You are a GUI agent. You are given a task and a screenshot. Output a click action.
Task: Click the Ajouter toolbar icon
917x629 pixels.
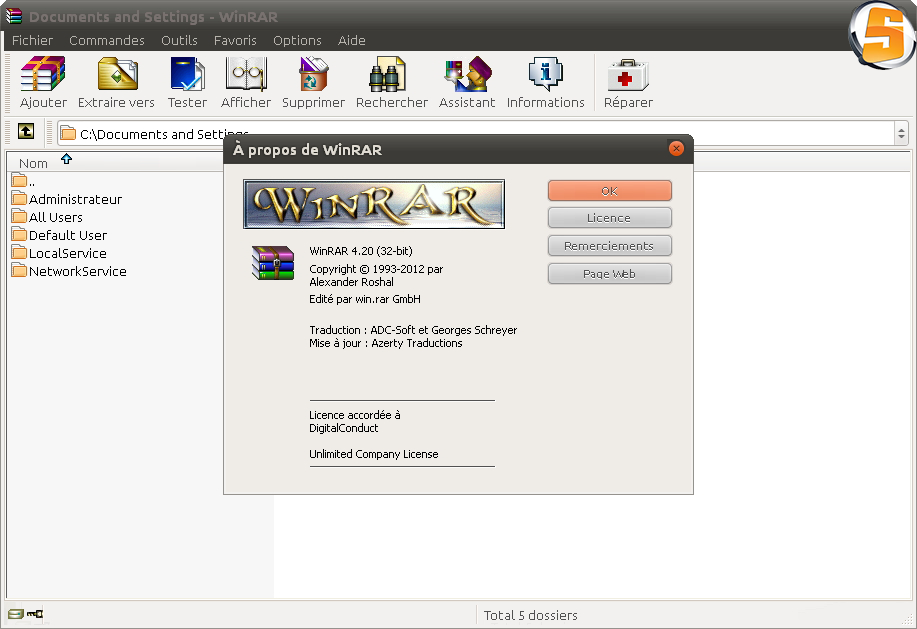[43, 74]
